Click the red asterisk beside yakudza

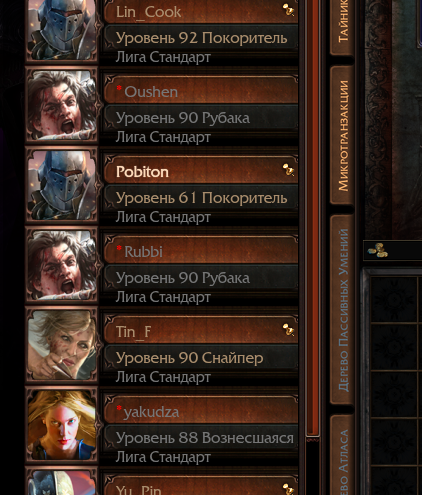click(119, 408)
